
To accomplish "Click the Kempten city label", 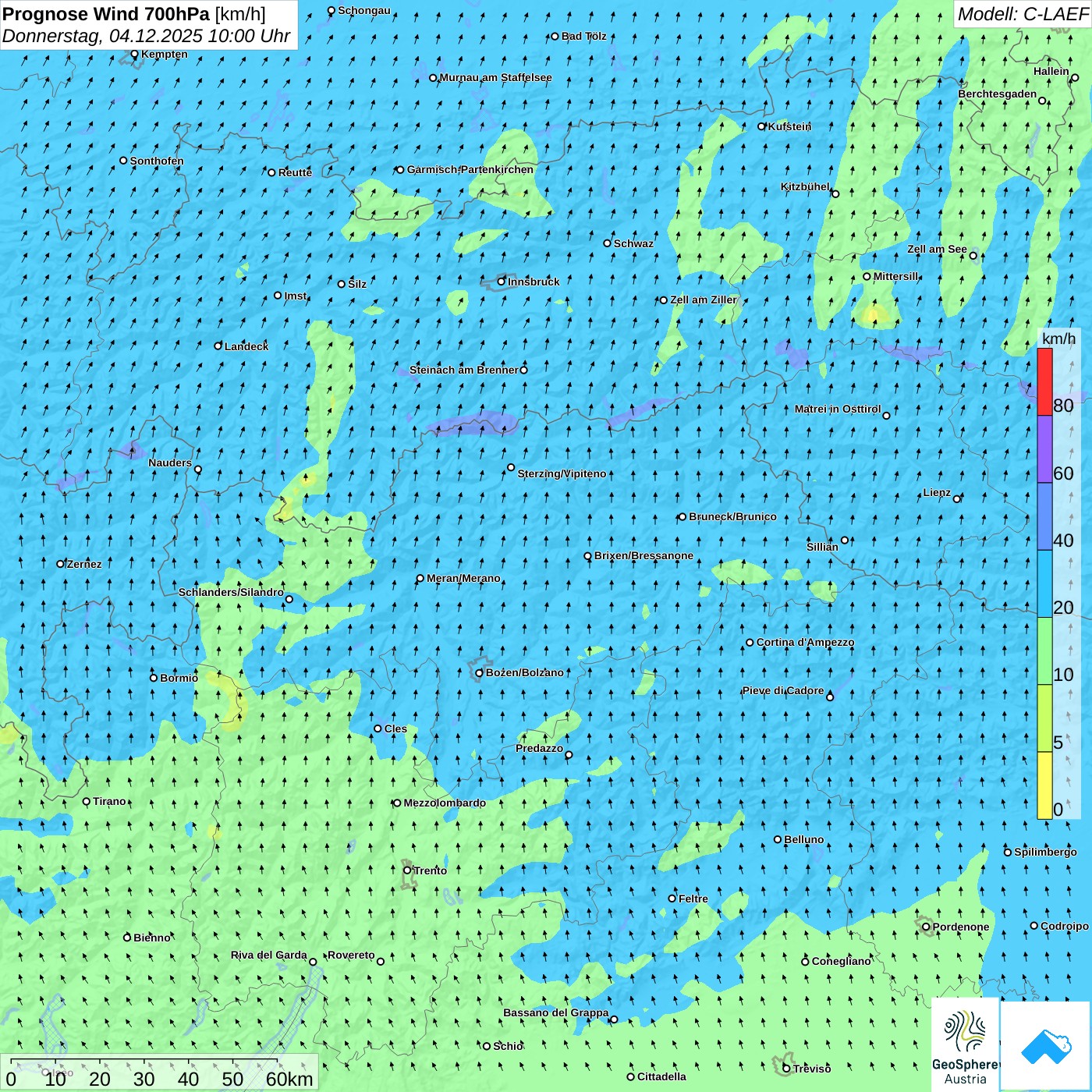I will tap(164, 54).
